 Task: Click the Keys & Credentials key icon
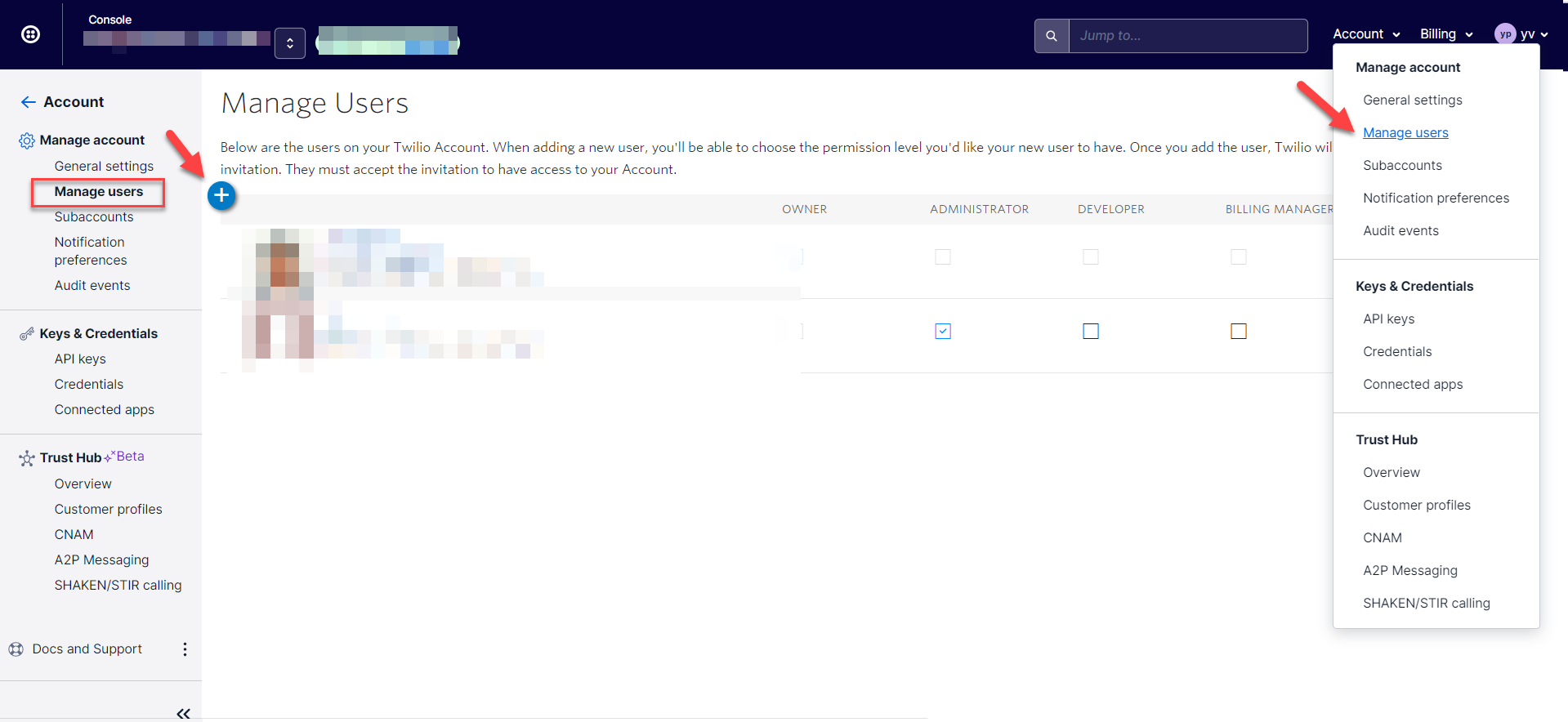coord(27,333)
